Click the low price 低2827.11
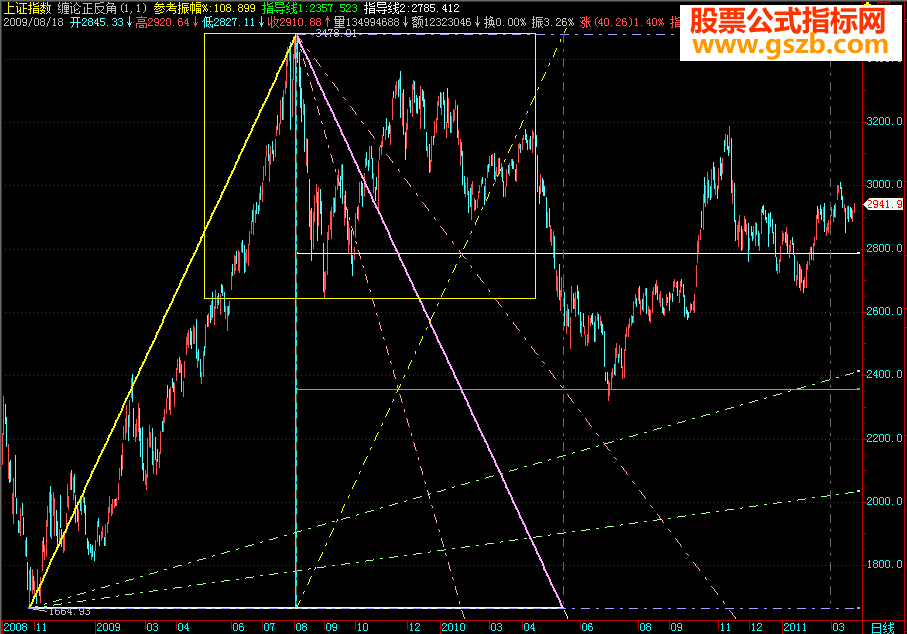The image size is (907, 634). pyautogui.click(x=229, y=23)
